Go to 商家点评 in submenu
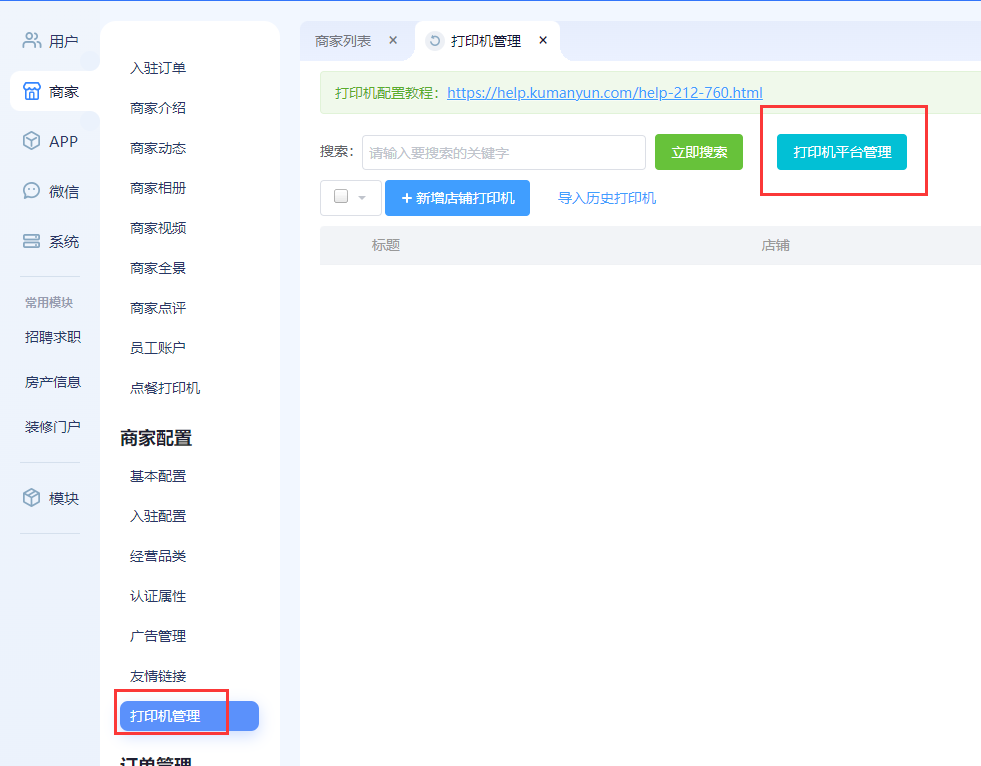The image size is (981, 766). (x=158, y=309)
